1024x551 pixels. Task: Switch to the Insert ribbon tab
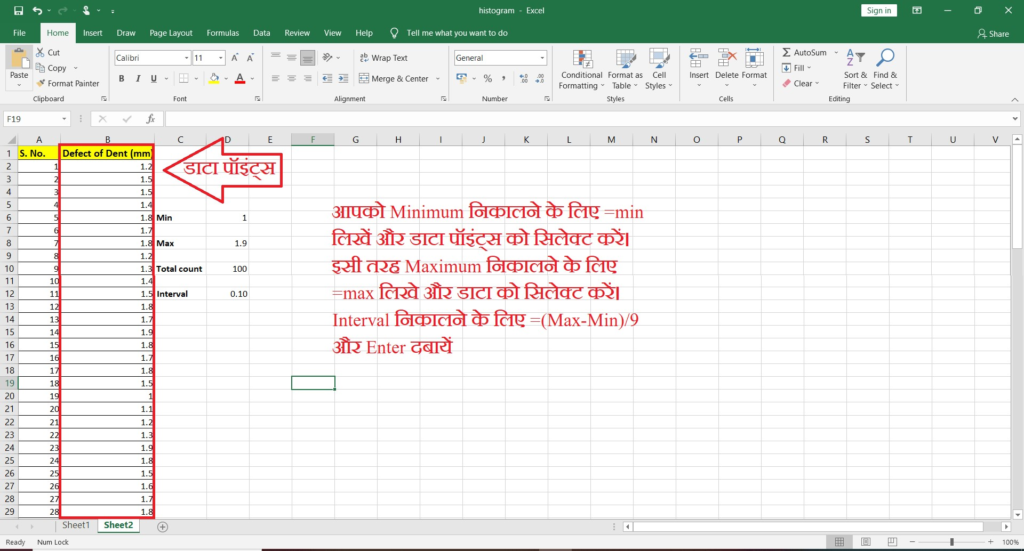92,33
